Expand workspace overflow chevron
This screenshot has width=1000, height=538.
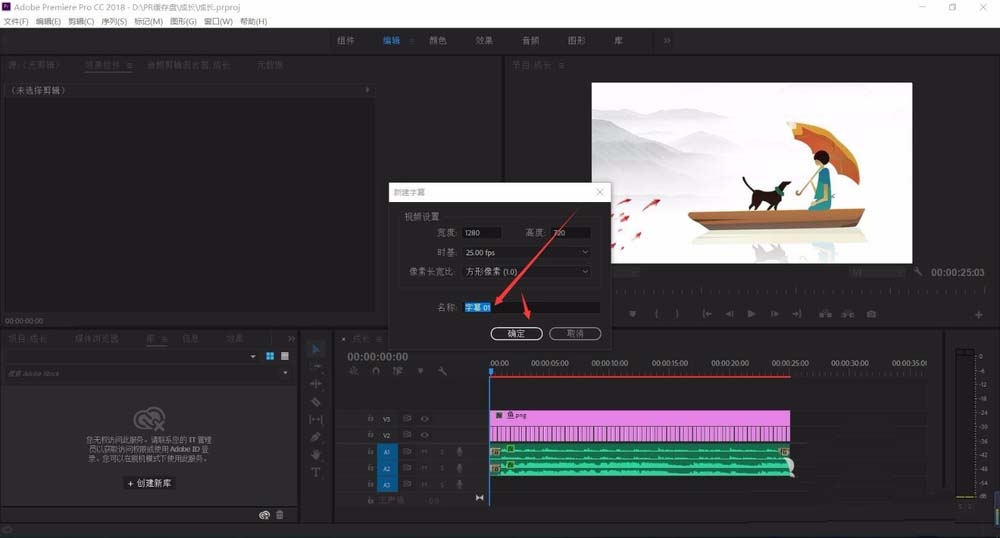667,40
